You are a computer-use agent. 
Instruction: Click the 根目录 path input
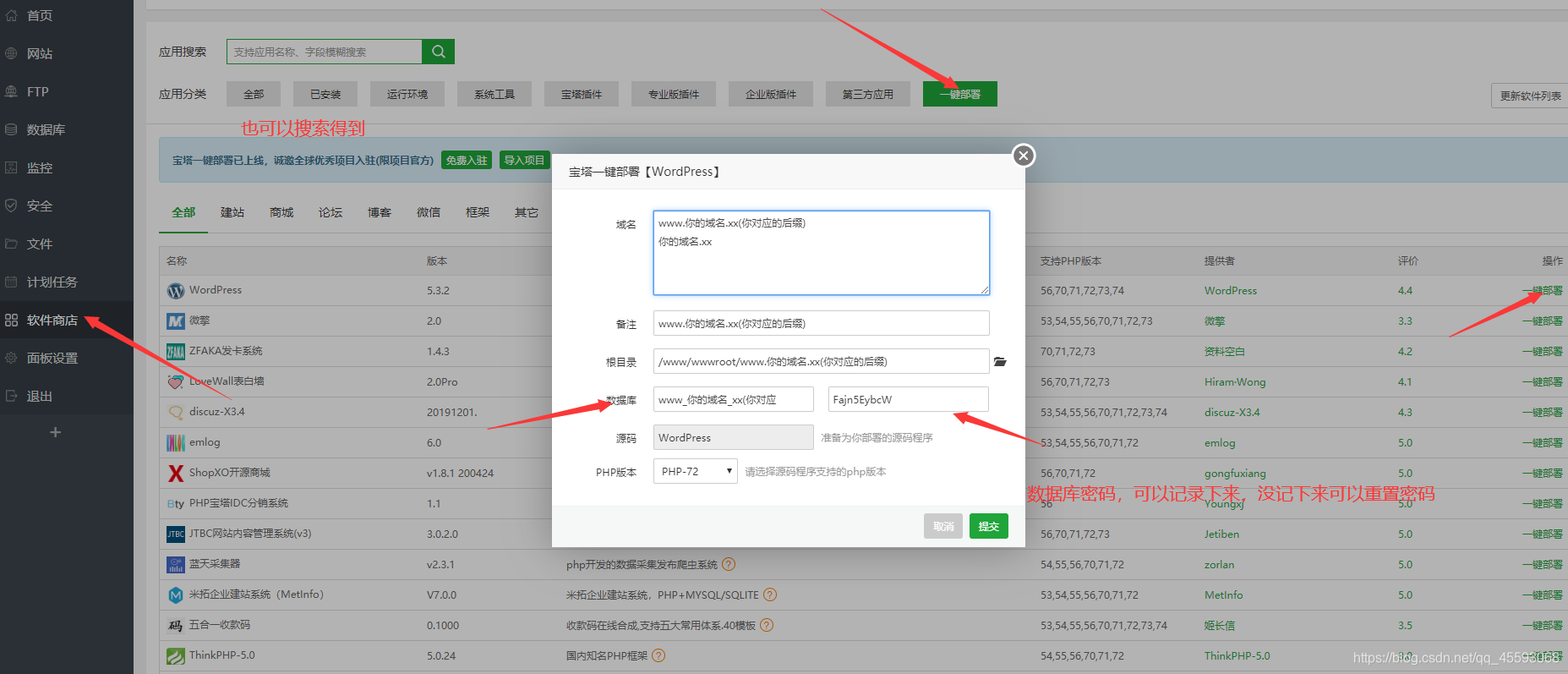click(821, 361)
